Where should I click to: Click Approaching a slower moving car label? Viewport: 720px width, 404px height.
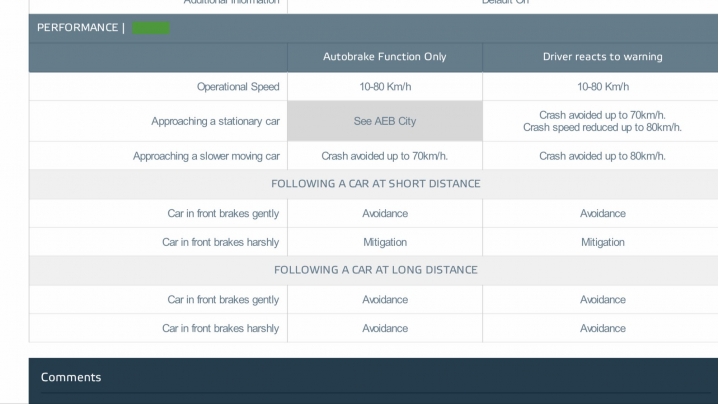(x=206, y=156)
